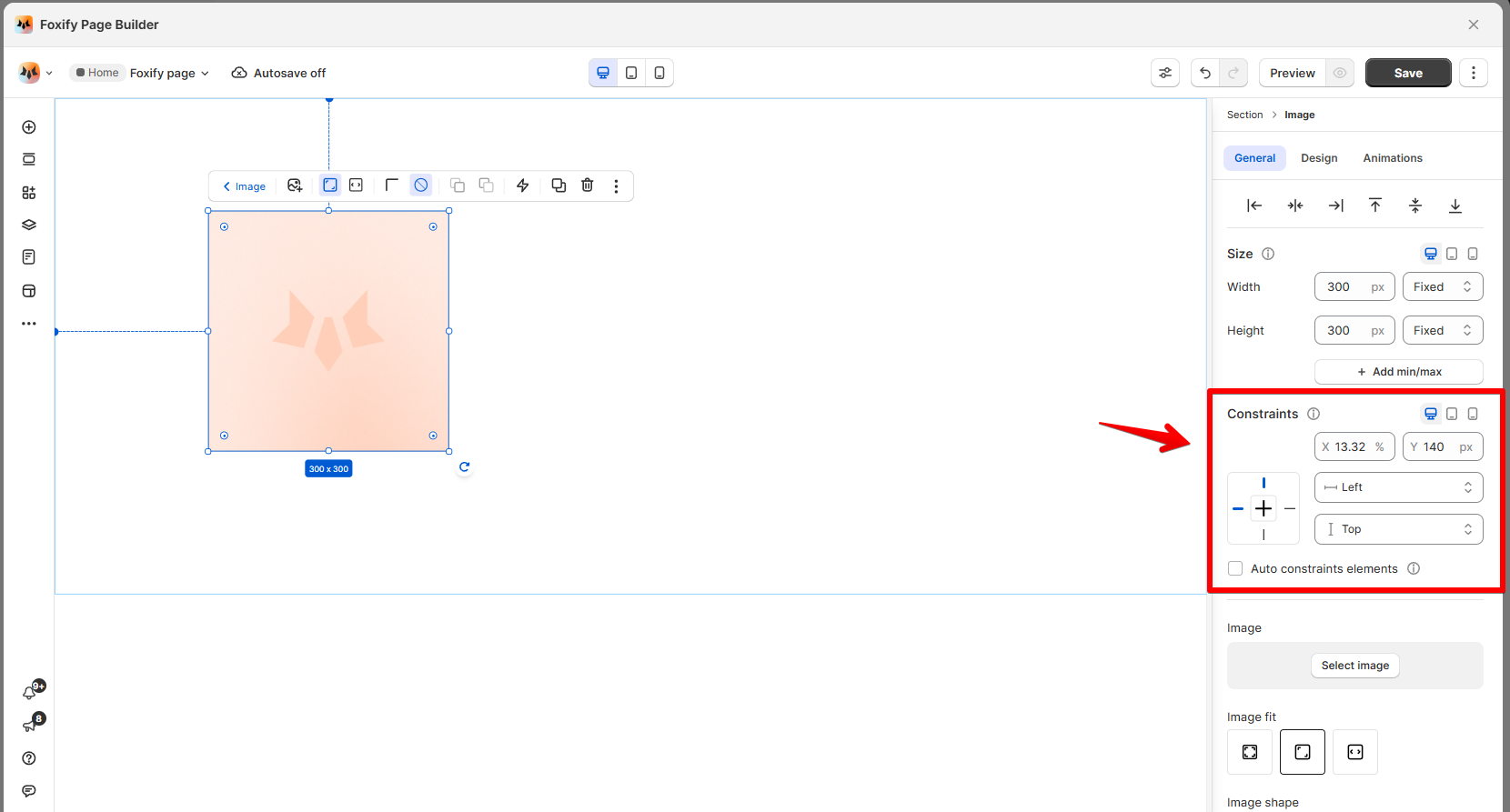Select the image fit contain icon in element toolbar
The image size is (1510, 812).
[357, 185]
